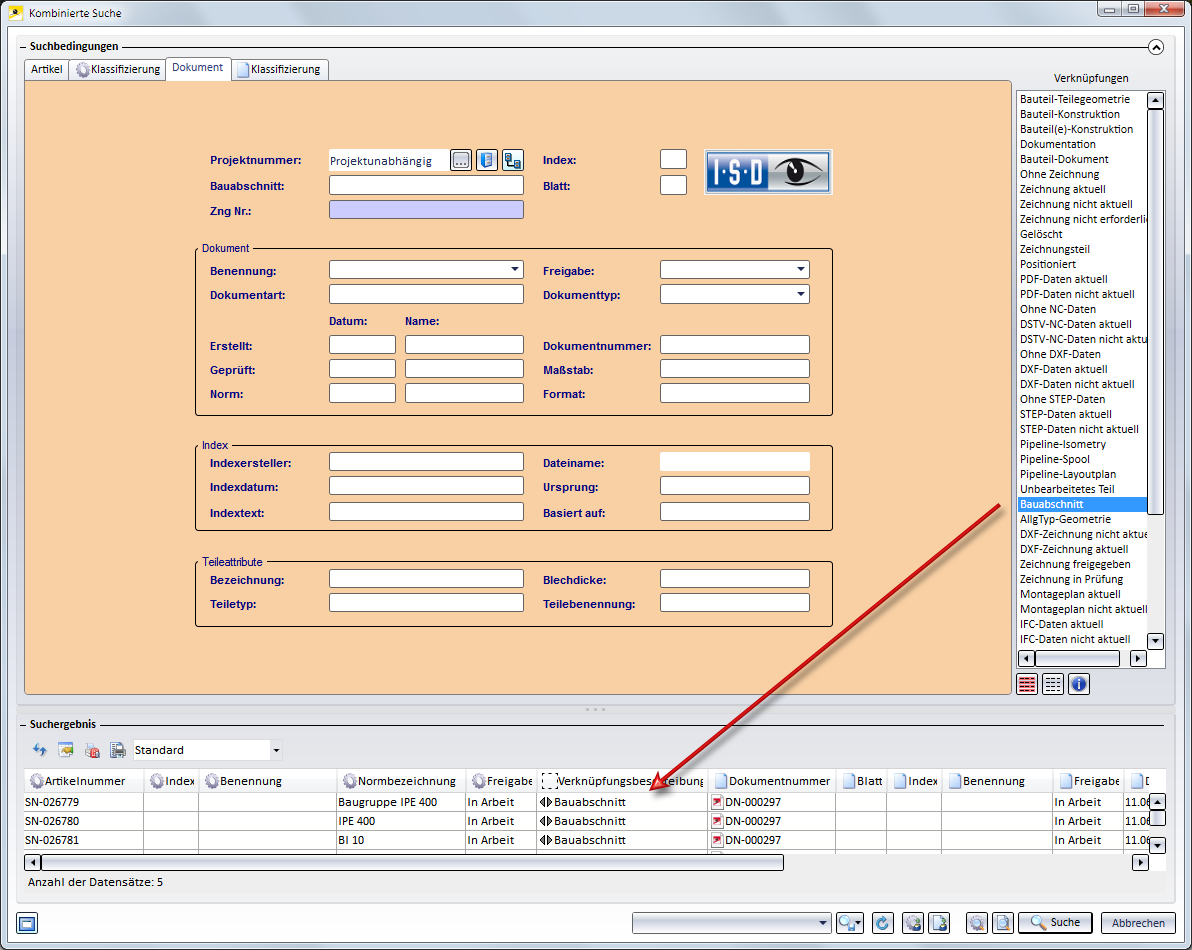Click the Bauabschnitt input field
The width and height of the screenshot is (1192, 950).
[426, 185]
